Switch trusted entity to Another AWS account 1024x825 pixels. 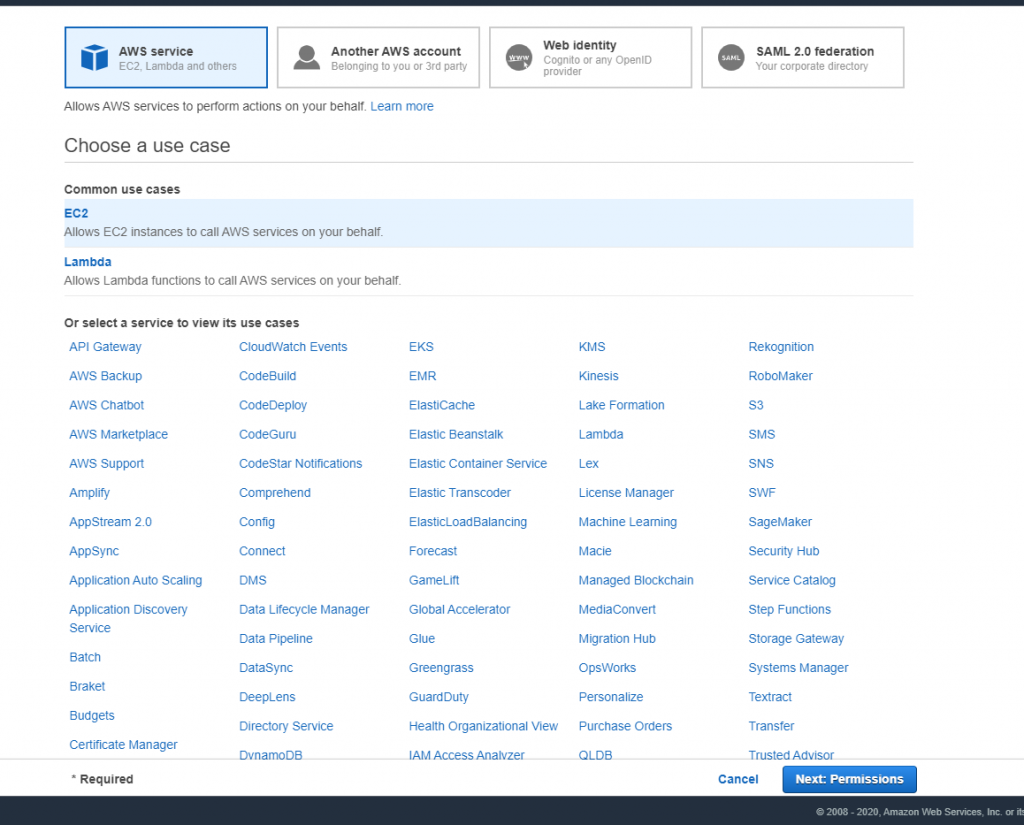pos(378,56)
